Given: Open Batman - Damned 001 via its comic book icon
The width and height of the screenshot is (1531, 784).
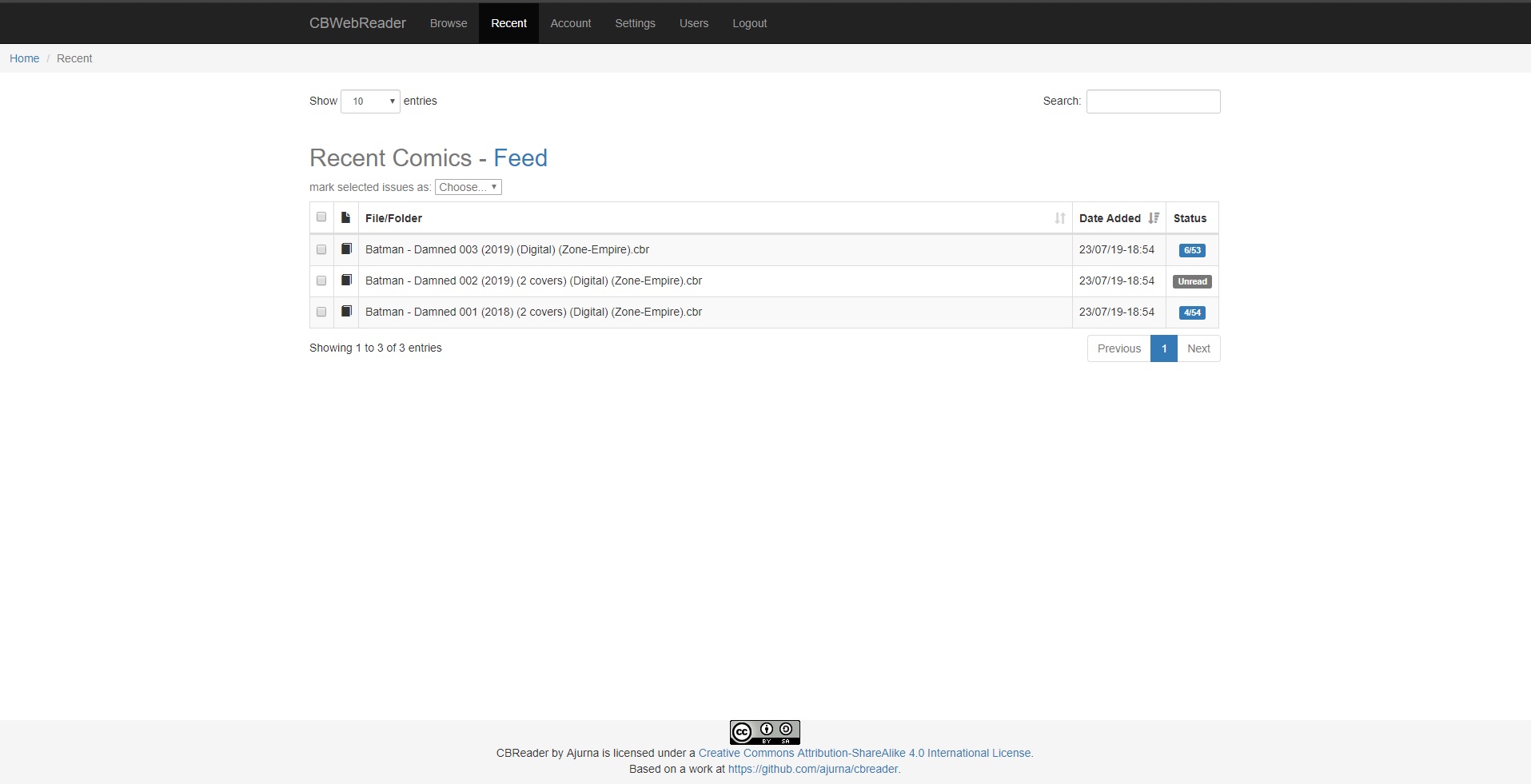Looking at the screenshot, I should (x=345, y=311).
